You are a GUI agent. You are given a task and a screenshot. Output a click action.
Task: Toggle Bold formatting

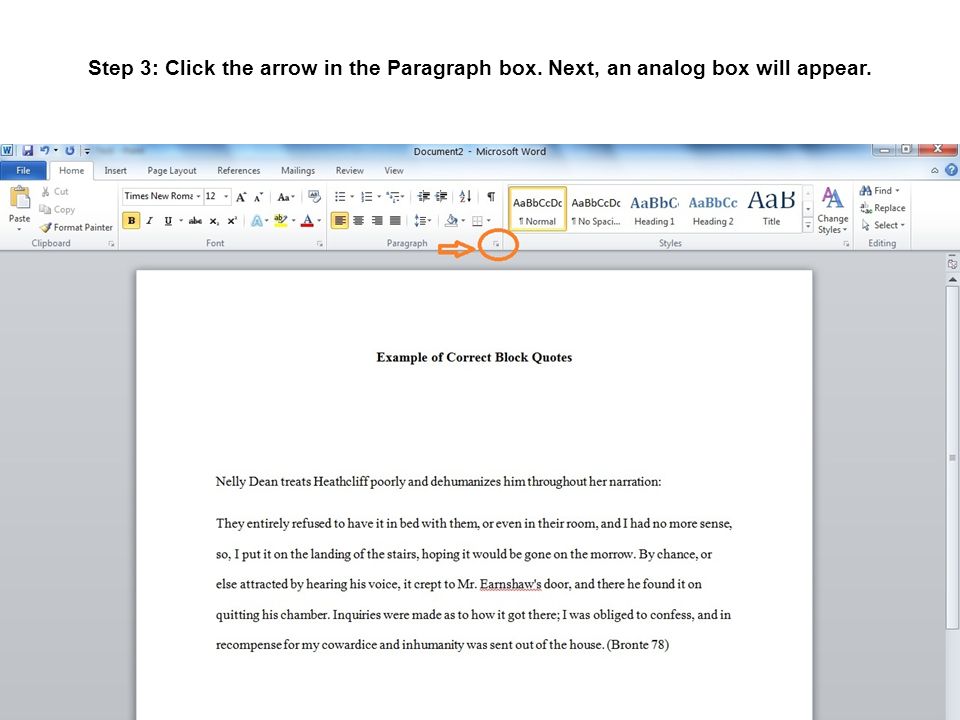pyautogui.click(x=131, y=221)
